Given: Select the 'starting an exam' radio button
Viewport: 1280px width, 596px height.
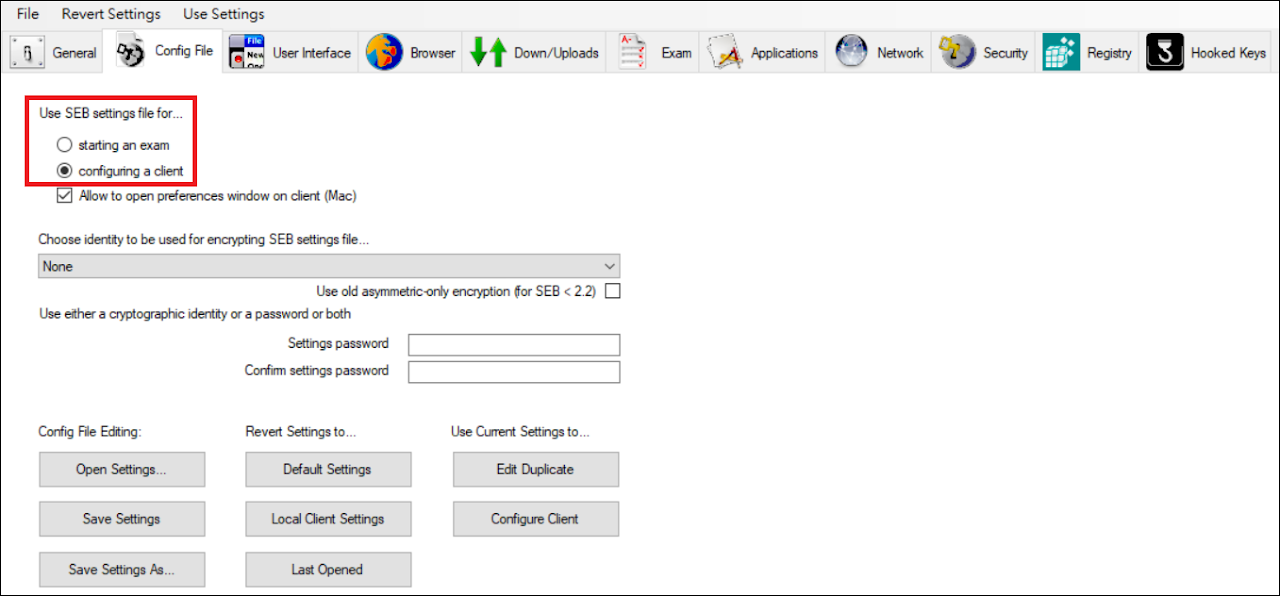Looking at the screenshot, I should tap(65, 145).
